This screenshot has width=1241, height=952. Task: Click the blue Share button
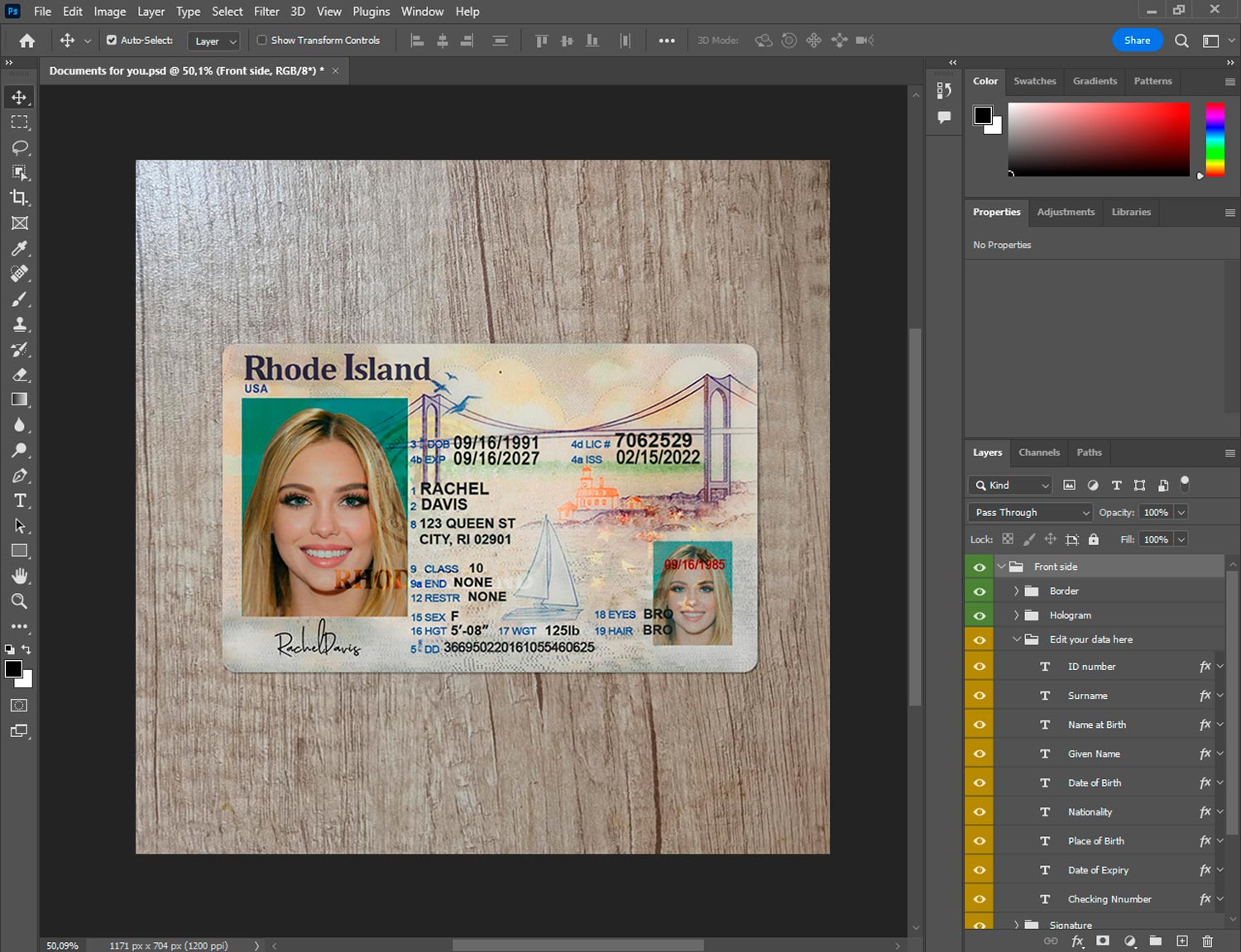click(x=1137, y=40)
